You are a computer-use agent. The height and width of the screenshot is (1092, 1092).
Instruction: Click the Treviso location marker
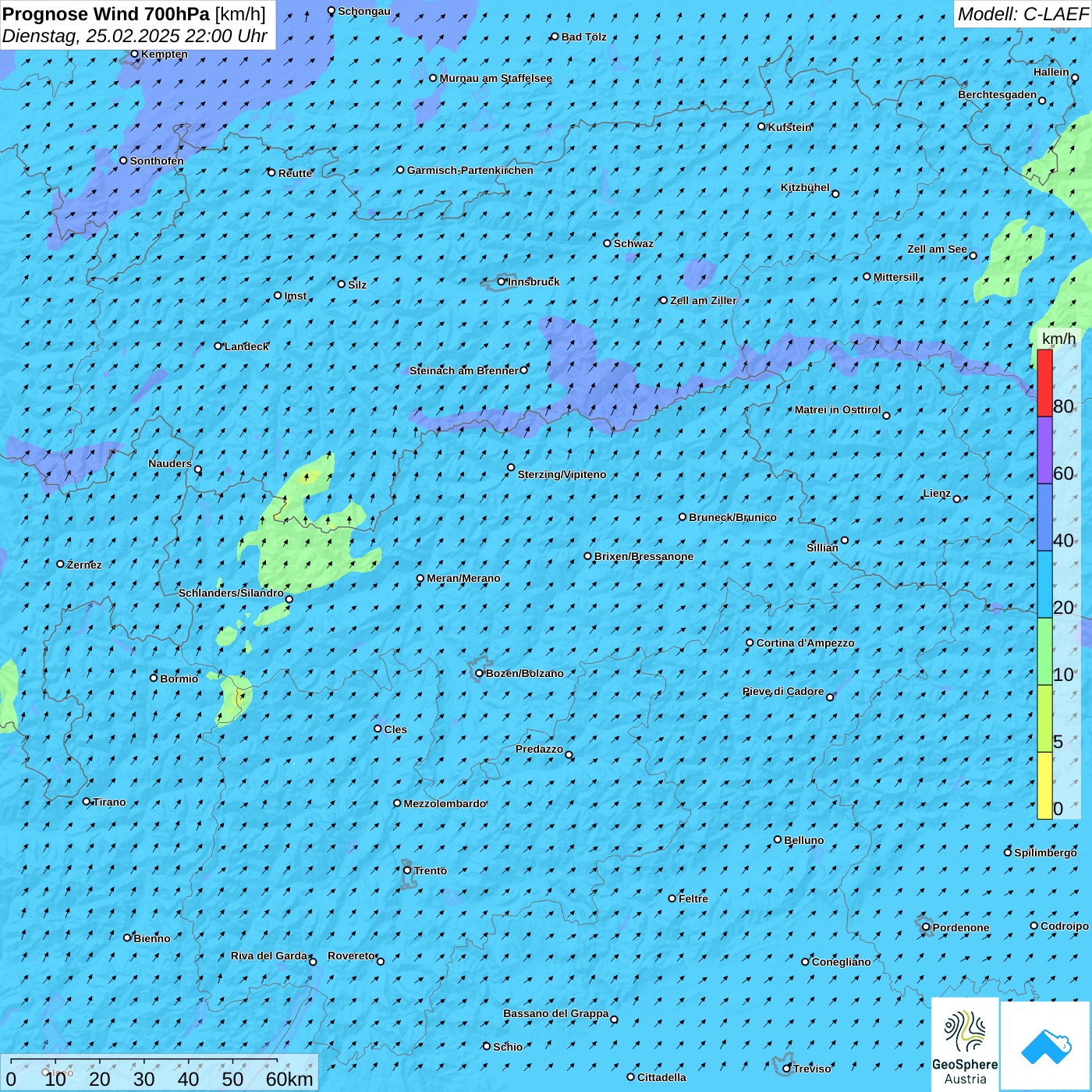point(787,1069)
